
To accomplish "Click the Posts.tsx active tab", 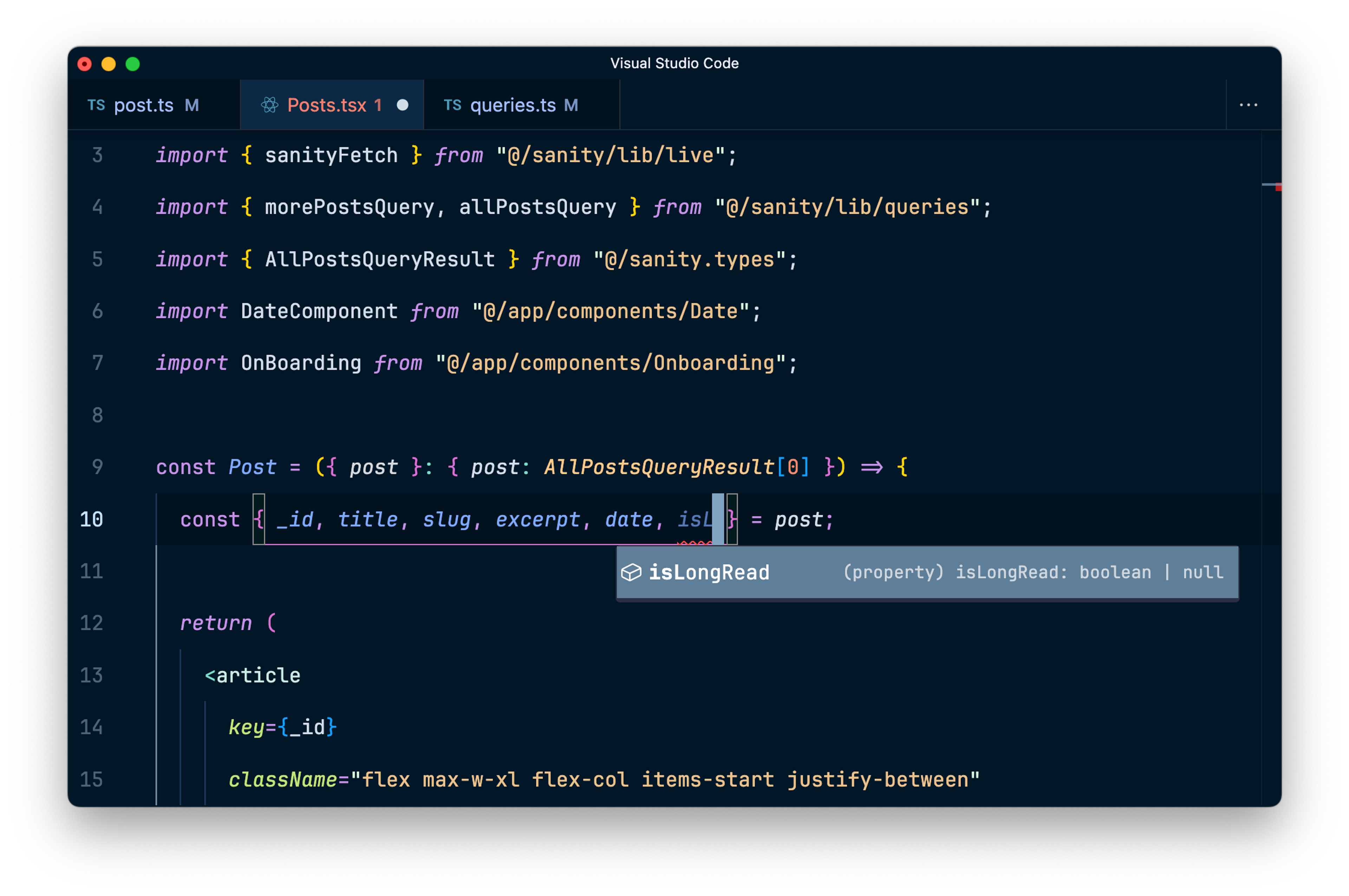I will point(326,105).
